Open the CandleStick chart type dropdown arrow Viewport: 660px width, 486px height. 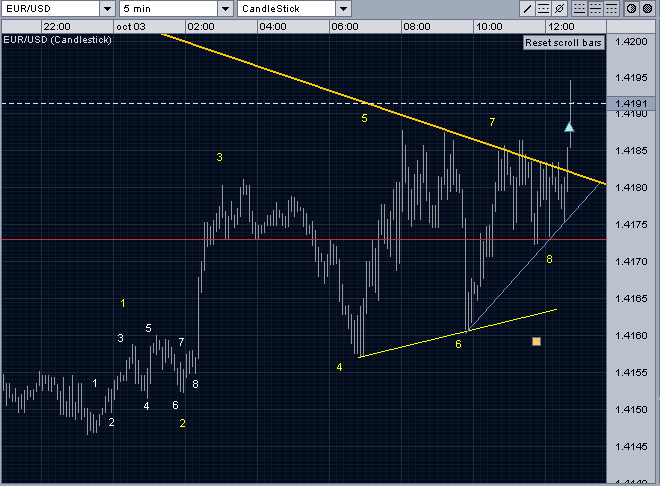(x=343, y=8)
